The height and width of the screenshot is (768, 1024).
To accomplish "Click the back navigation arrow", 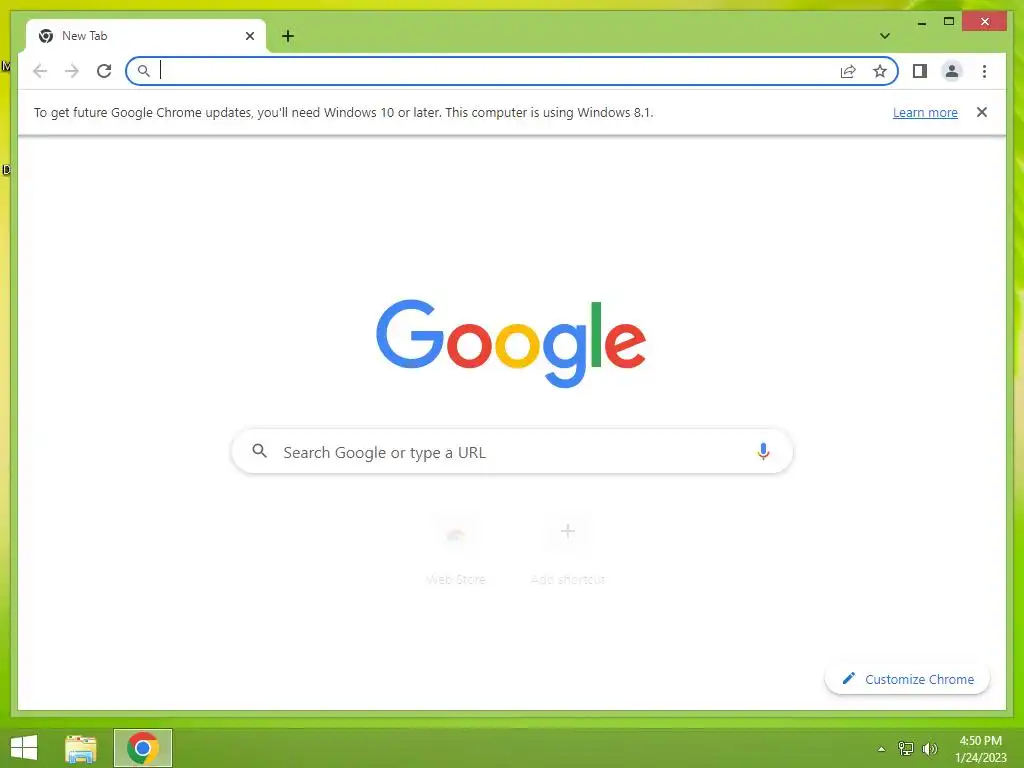I will click(40, 71).
